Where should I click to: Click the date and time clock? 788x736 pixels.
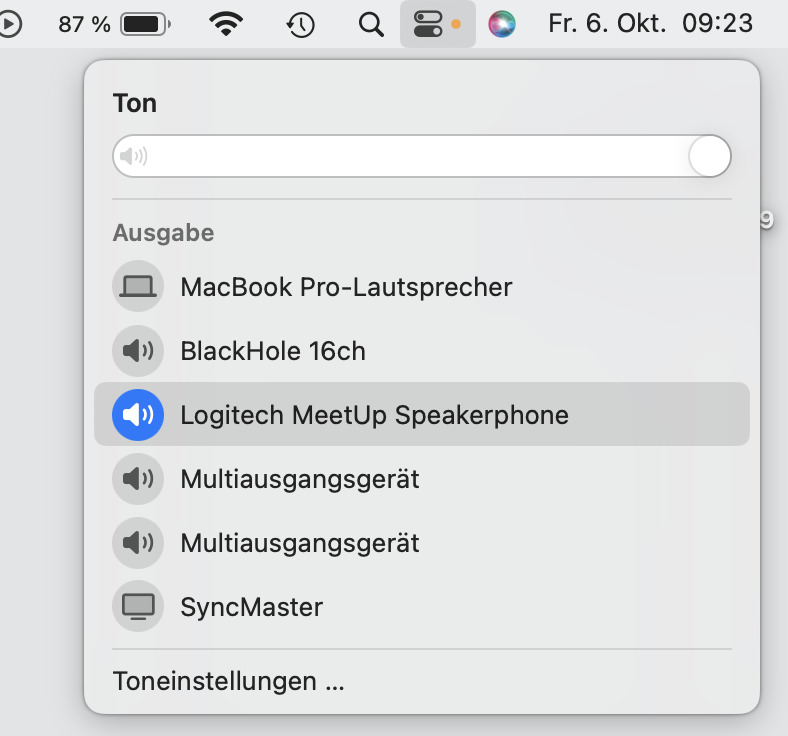coord(650,24)
